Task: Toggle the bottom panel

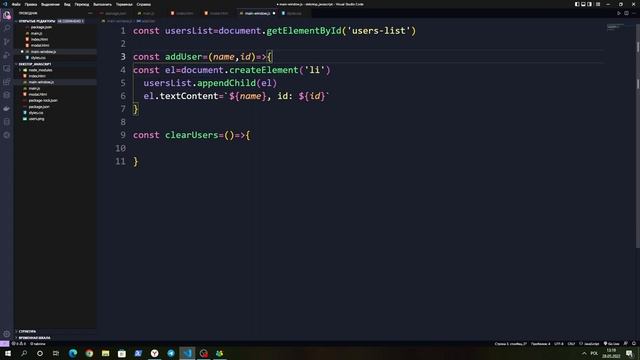Action: (x=583, y=4)
